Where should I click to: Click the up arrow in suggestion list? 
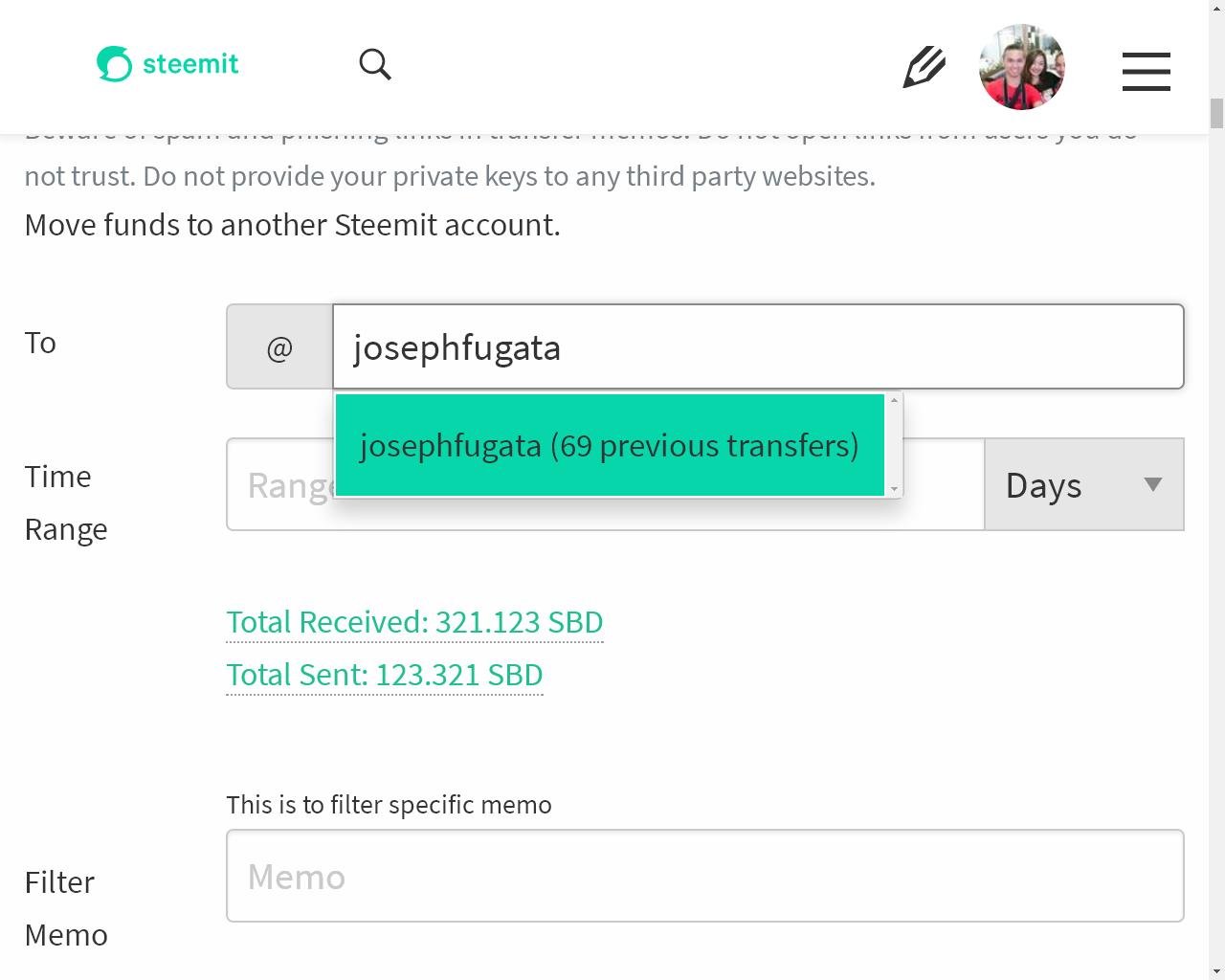pyautogui.click(x=894, y=400)
